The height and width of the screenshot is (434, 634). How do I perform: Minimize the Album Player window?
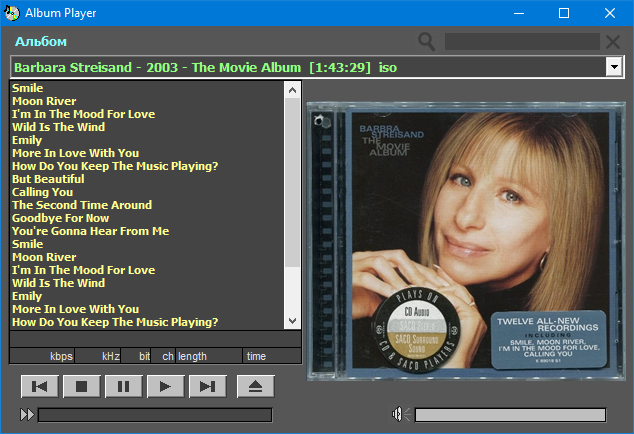519,13
